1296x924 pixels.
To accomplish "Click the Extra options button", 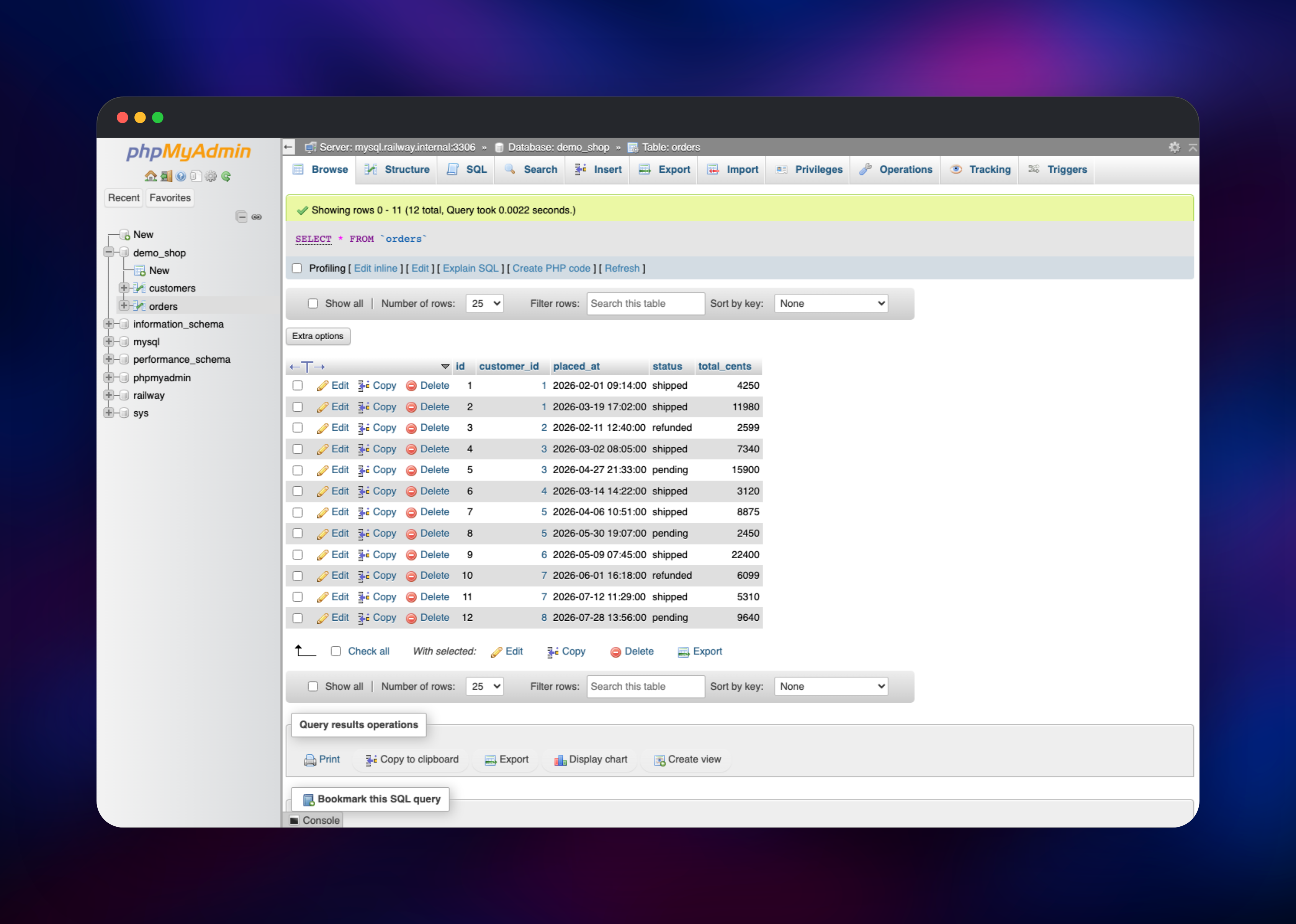I will [318, 336].
